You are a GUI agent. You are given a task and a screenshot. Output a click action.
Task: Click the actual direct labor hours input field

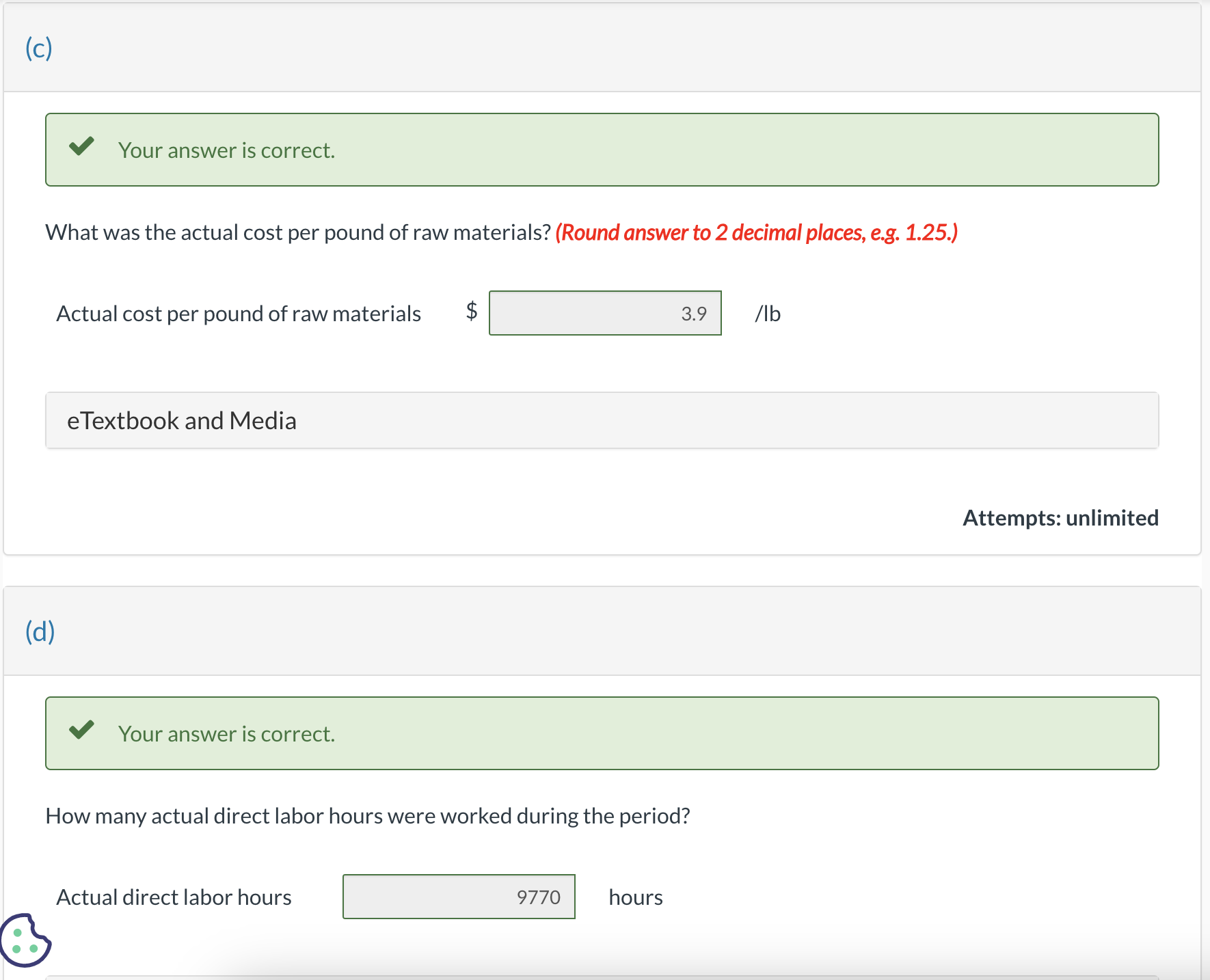459,897
